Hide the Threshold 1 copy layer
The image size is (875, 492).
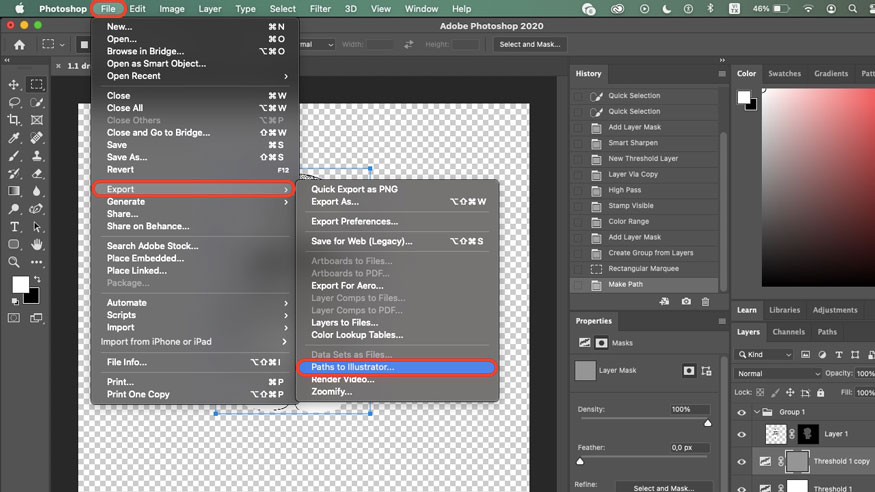(741, 461)
